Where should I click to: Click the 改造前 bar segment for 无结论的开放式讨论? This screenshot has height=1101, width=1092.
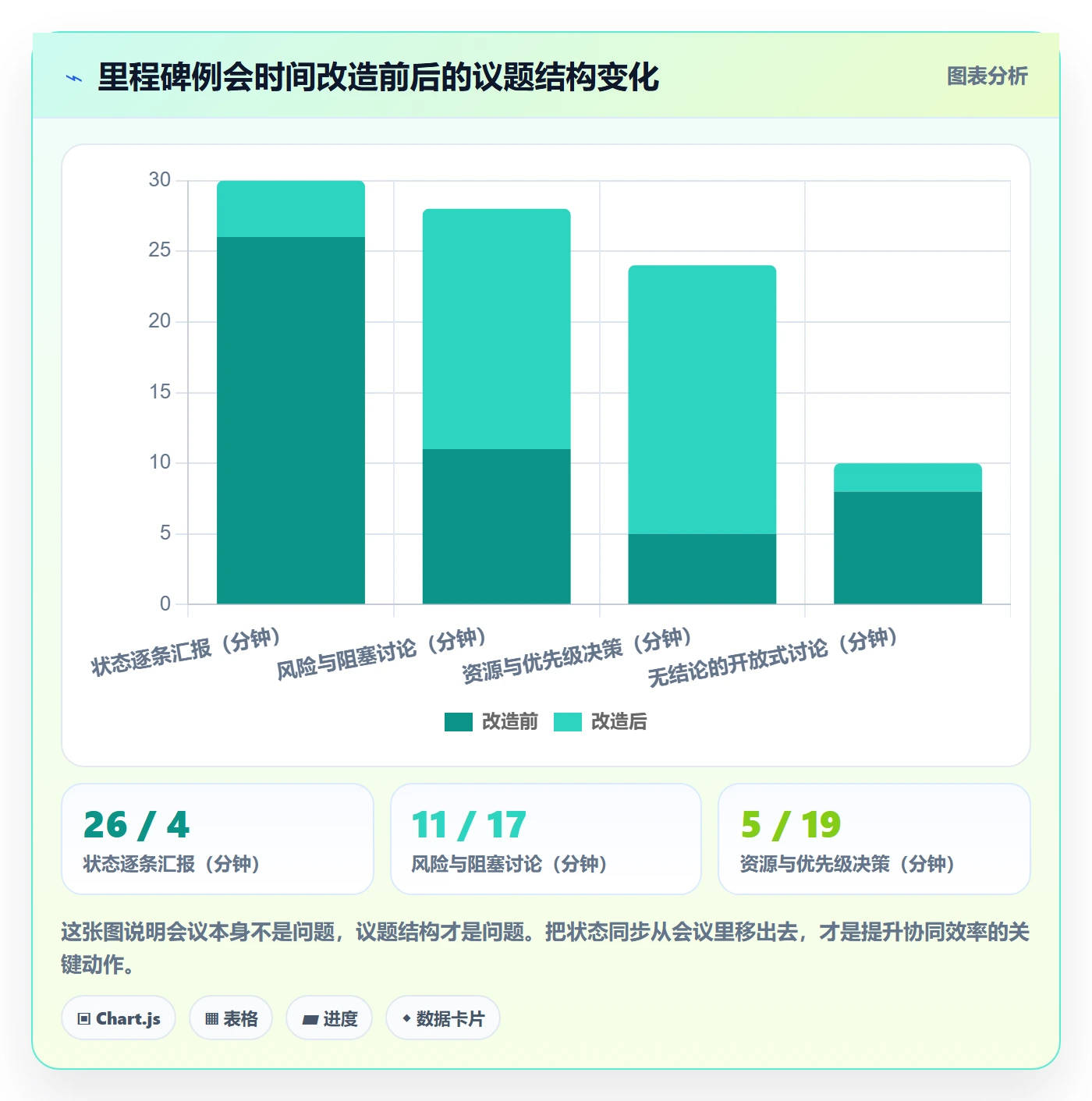[x=908, y=548]
